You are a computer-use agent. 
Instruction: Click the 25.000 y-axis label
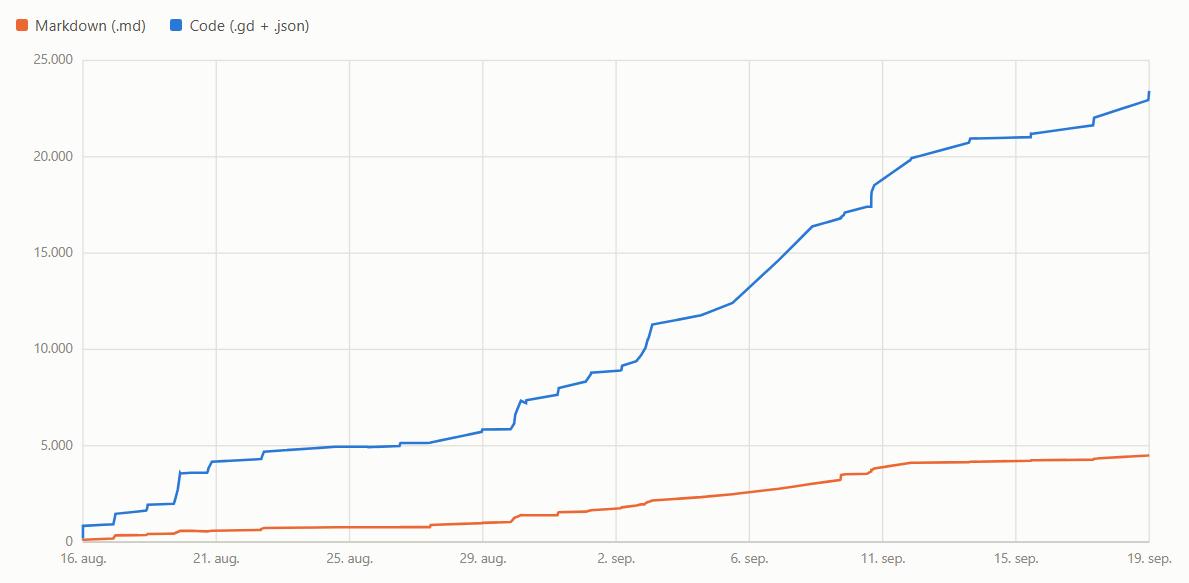click(x=53, y=61)
